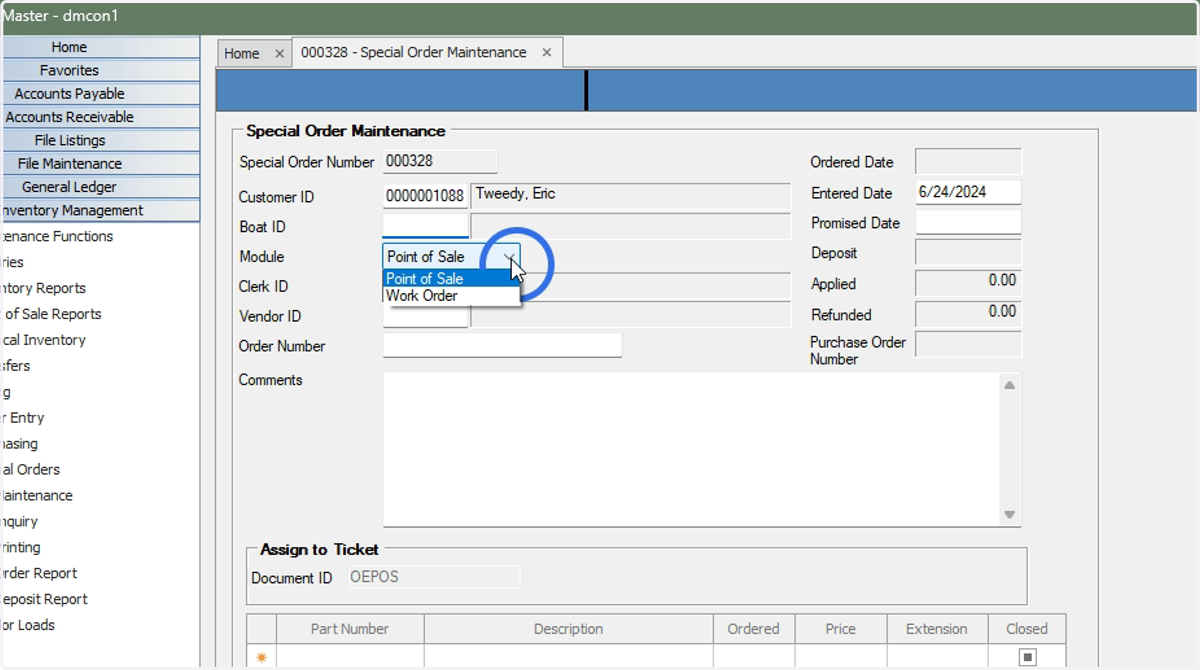Open Loads sidebar item

pos(28,626)
